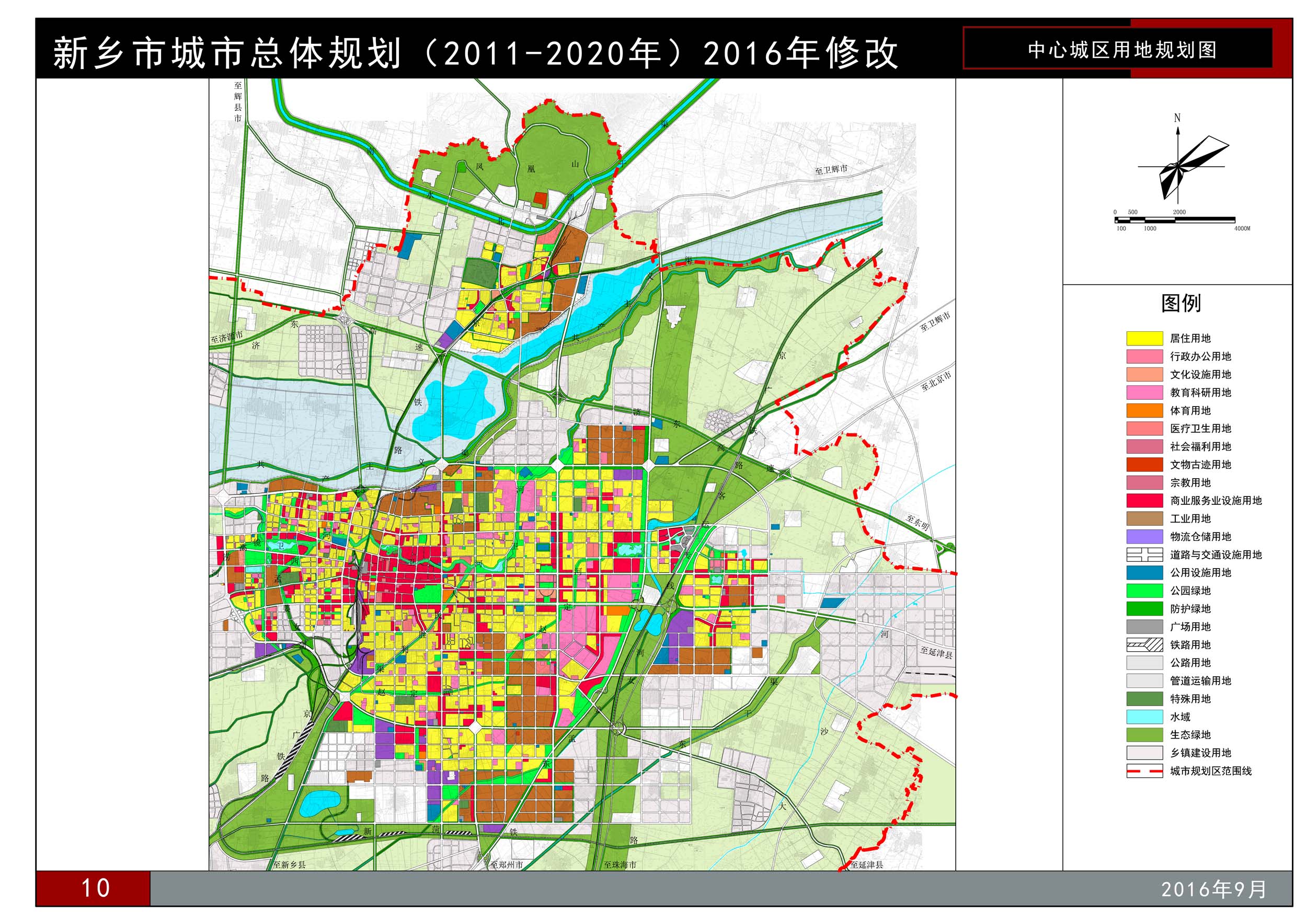Click the date 2016年9月
Viewport: 1307px width, 924px height.
pyautogui.click(x=1213, y=890)
